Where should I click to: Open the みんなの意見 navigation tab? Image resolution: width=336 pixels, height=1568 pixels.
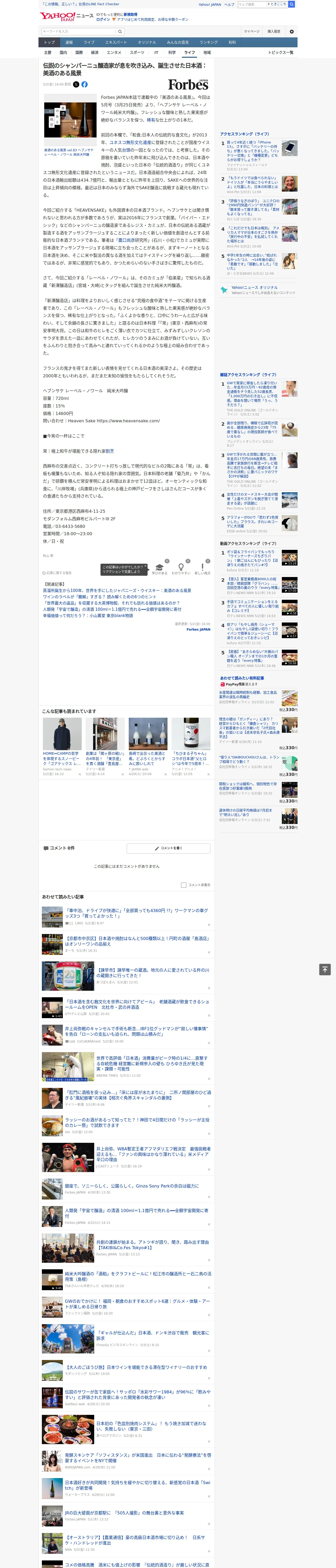coord(178,43)
